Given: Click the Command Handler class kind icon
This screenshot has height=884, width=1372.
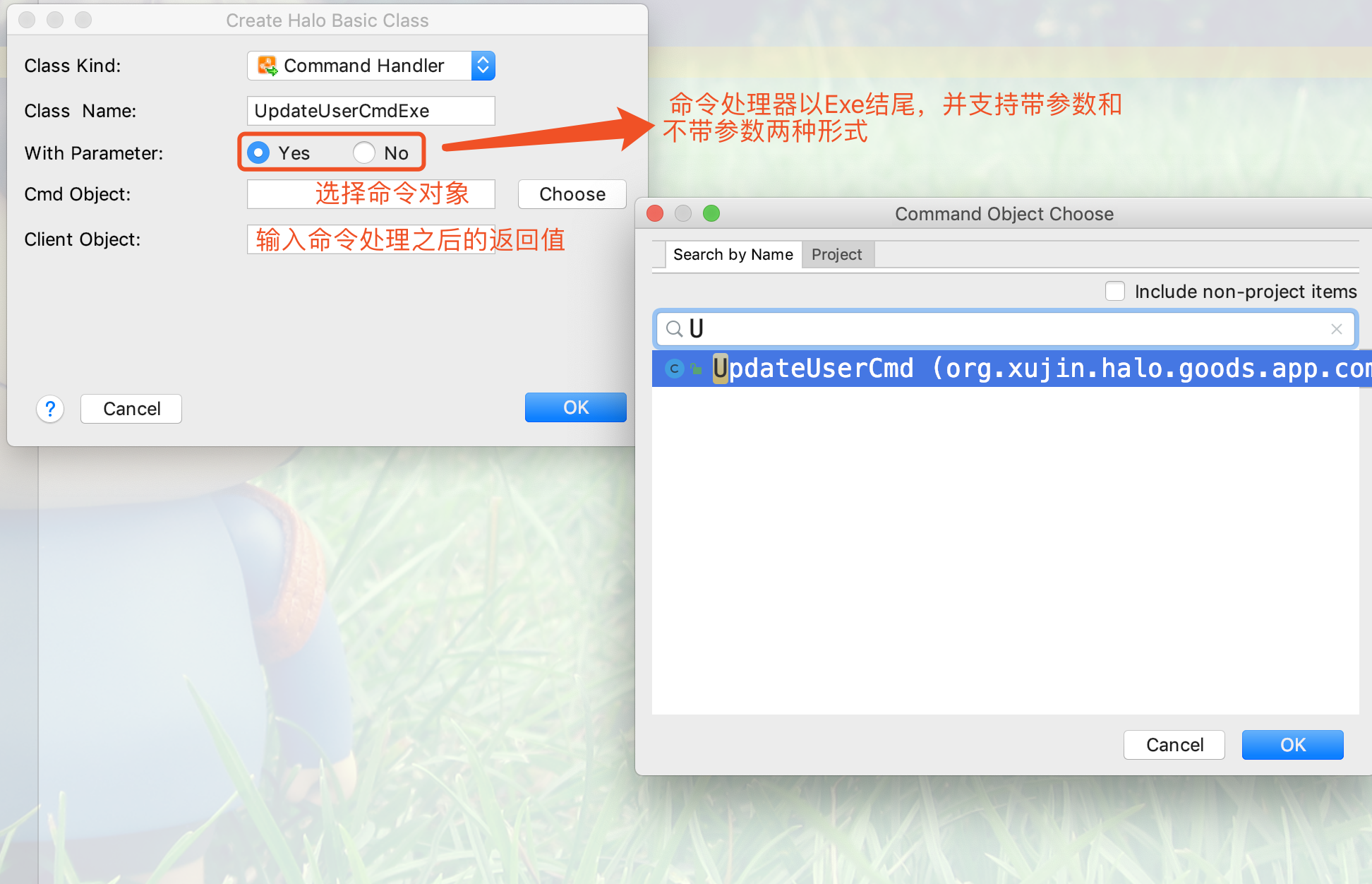Looking at the screenshot, I should click(x=267, y=66).
